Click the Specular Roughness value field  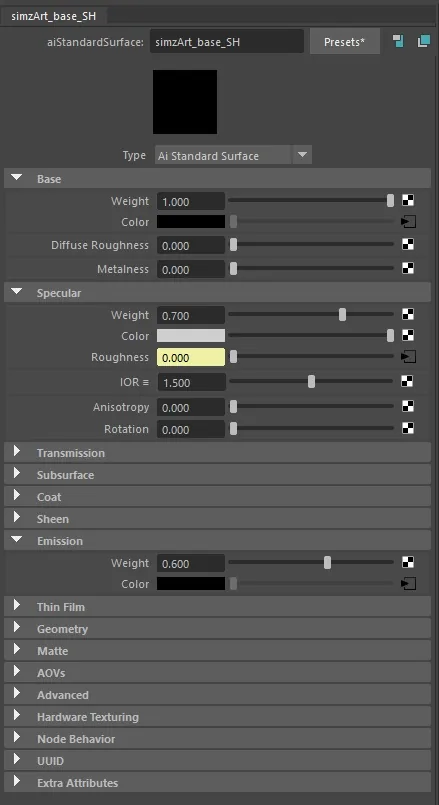[191, 357]
